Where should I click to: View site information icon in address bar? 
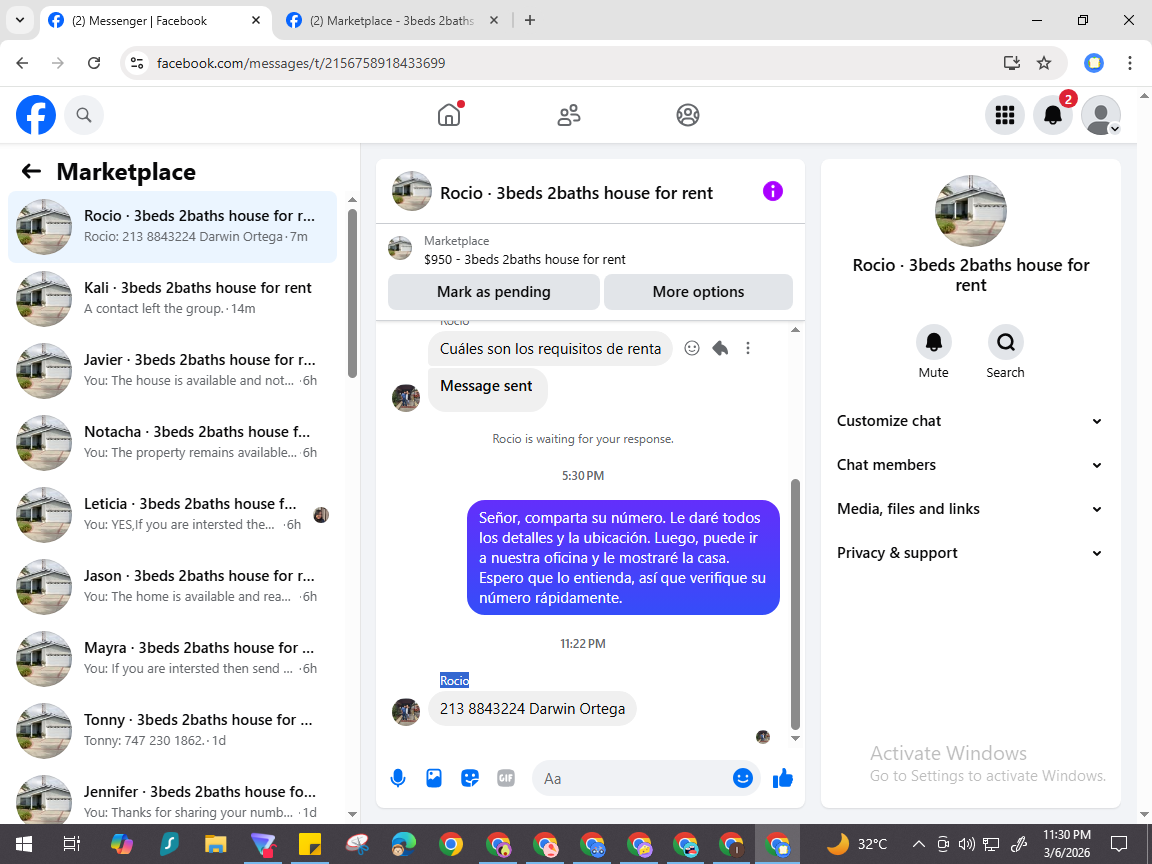tap(137, 63)
